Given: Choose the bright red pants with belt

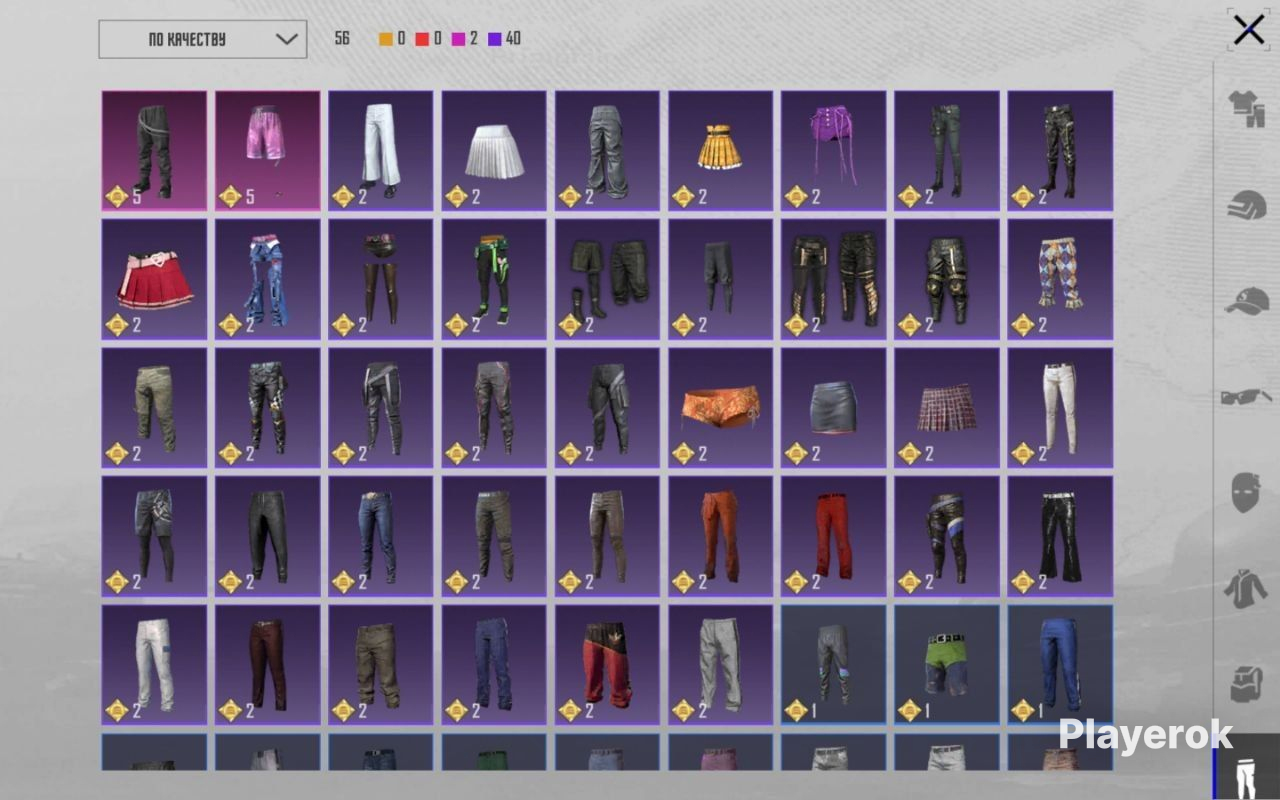Looking at the screenshot, I should (x=834, y=536).
